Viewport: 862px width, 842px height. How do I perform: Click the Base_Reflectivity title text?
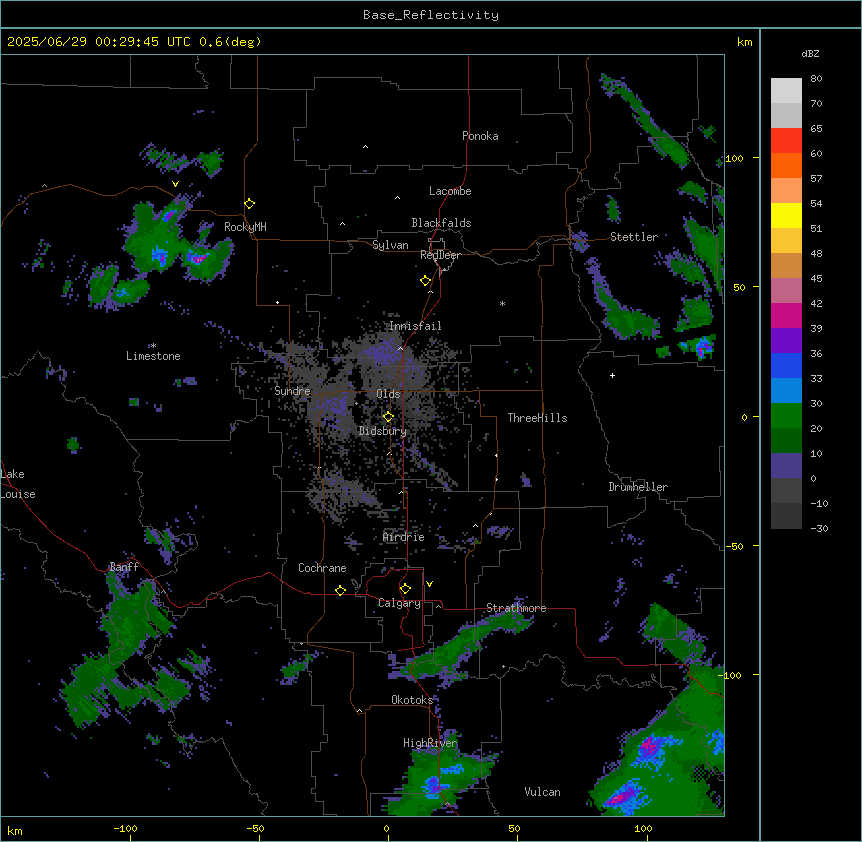[x=431, y=15]
